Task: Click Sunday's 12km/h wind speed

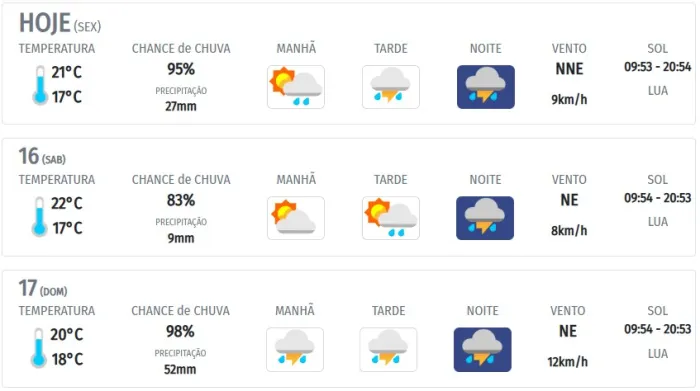Action: pyautogui.click(x=567, y=362)
